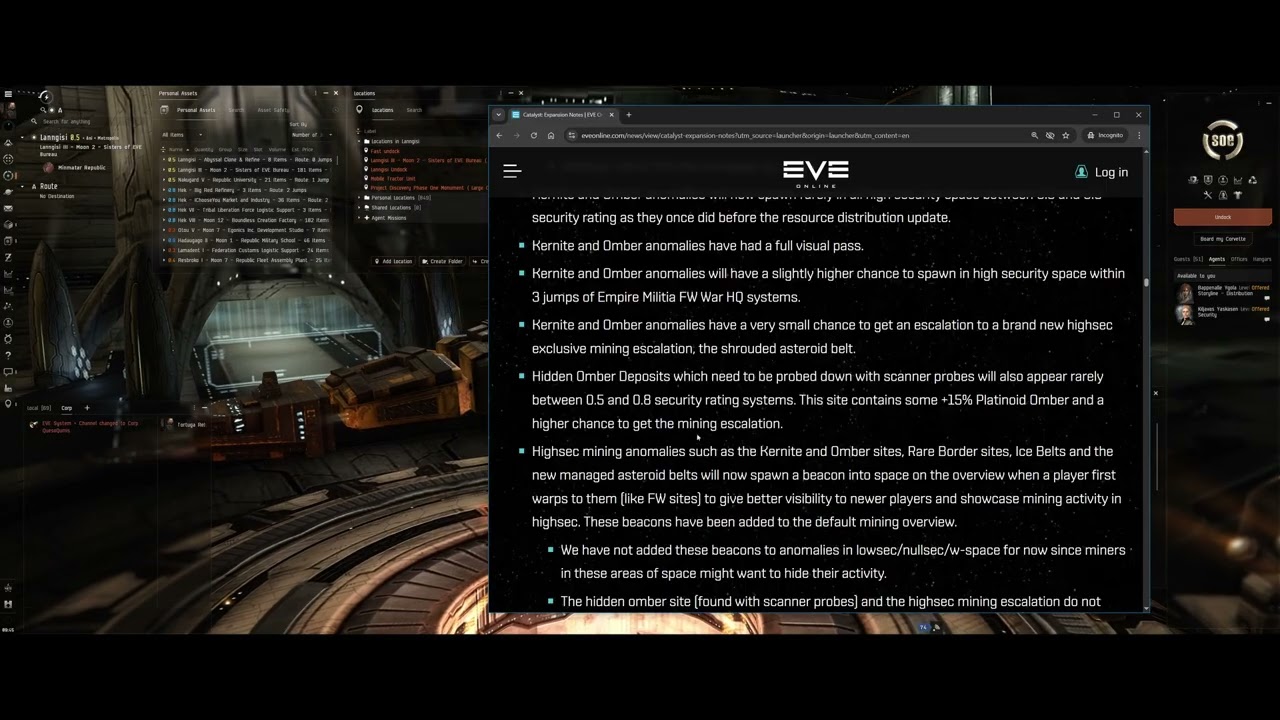1280x720 pixels.
Task: Expand Hek VIII Boundless Creation Factory row
Action: [x=164, y=220]
